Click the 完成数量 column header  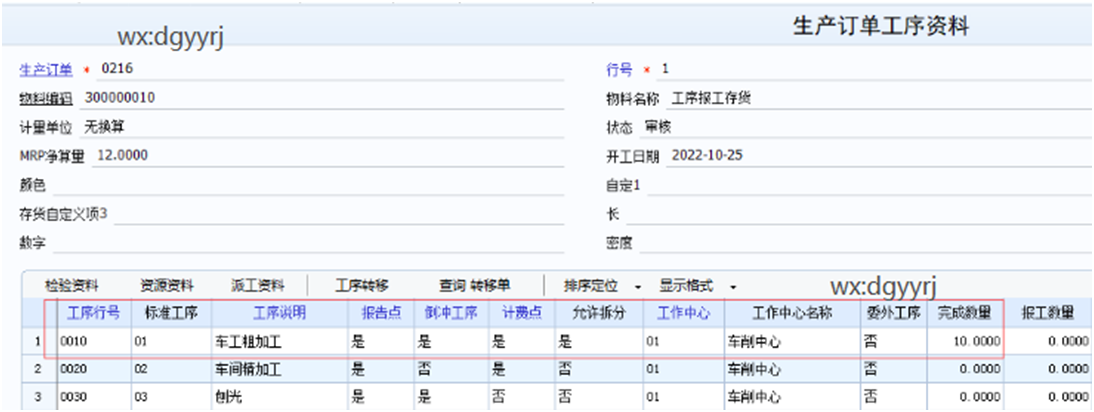[964, 314]
